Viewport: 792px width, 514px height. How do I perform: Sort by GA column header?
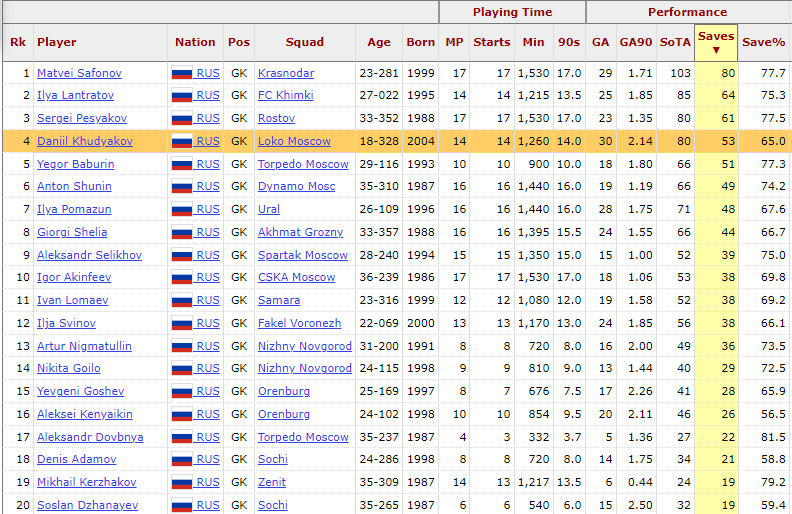pos(600,42)
